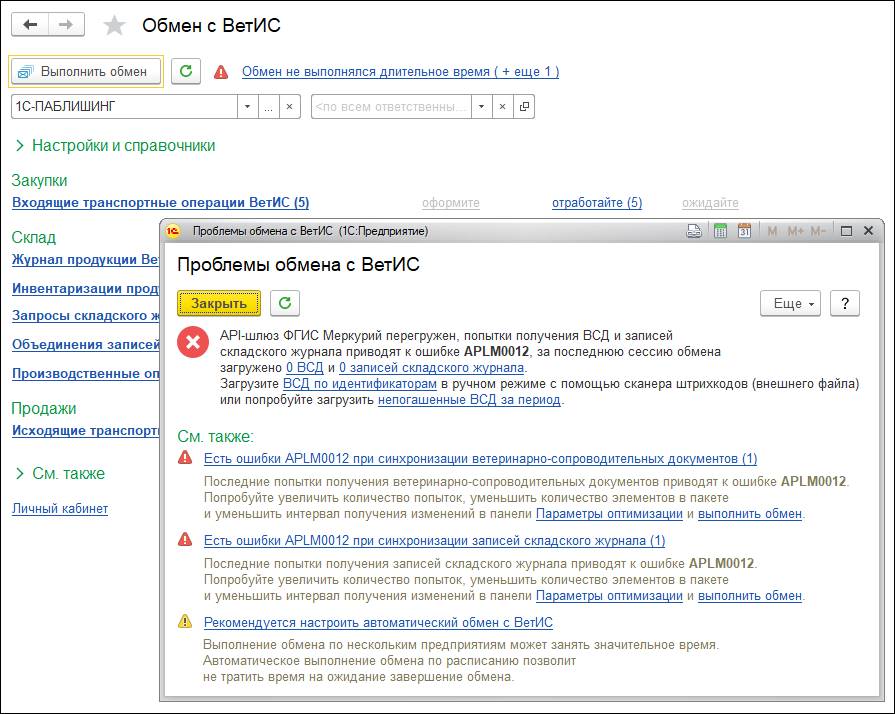Open the Еще dropdown menu
The width and height of the screenshot is (895, 714).
tap(791, 304)
